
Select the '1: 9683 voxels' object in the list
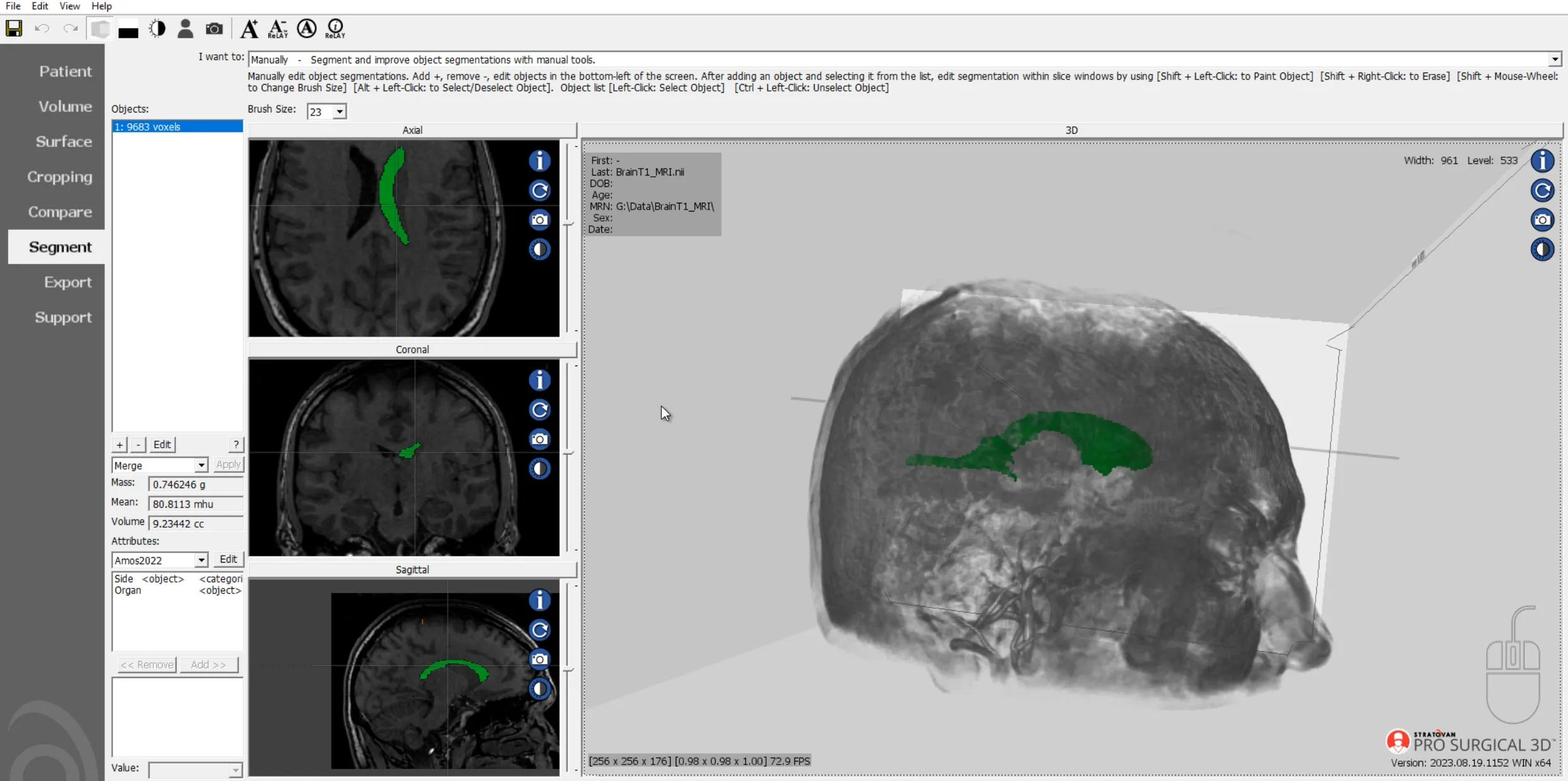[x=177, y=127]
